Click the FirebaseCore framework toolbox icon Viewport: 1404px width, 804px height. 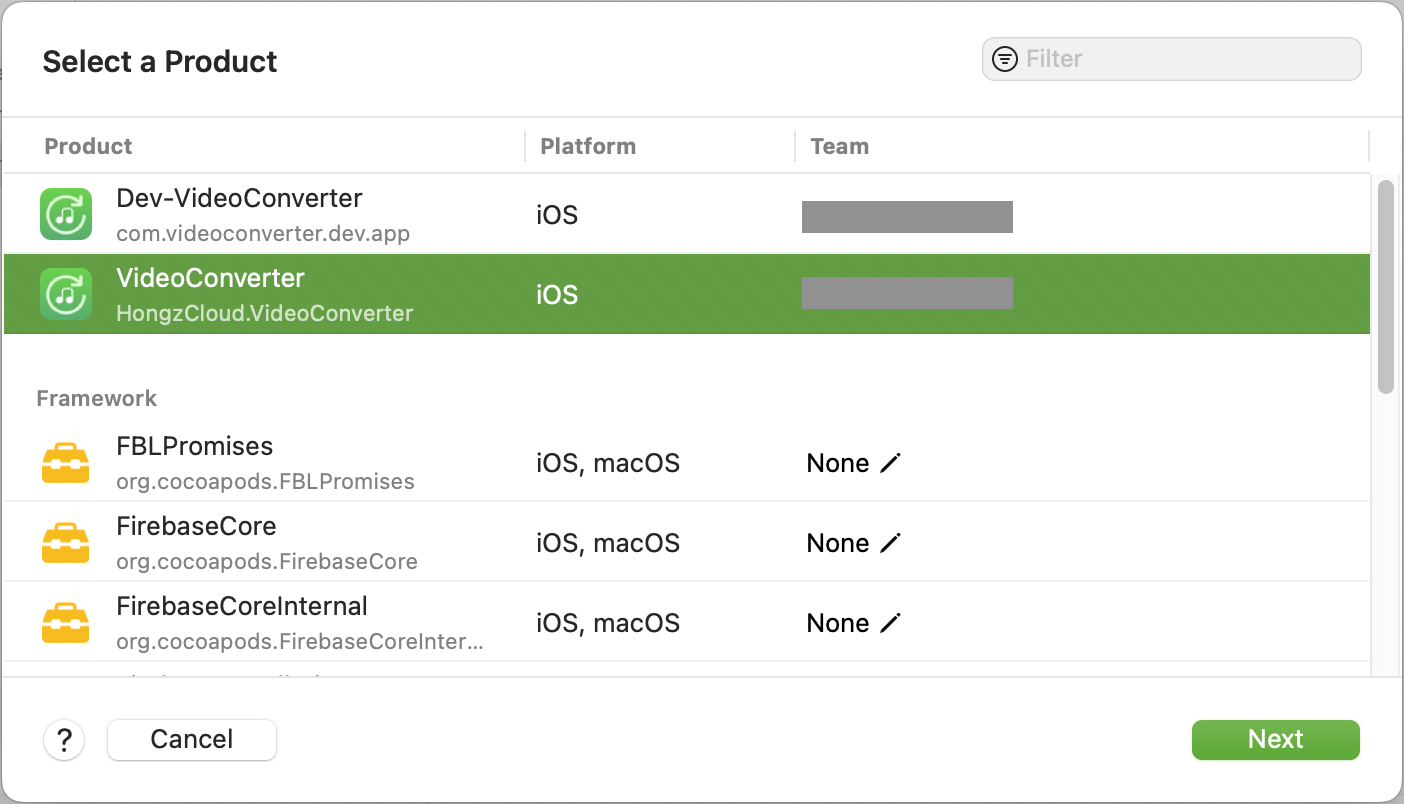tap(66, 544)
